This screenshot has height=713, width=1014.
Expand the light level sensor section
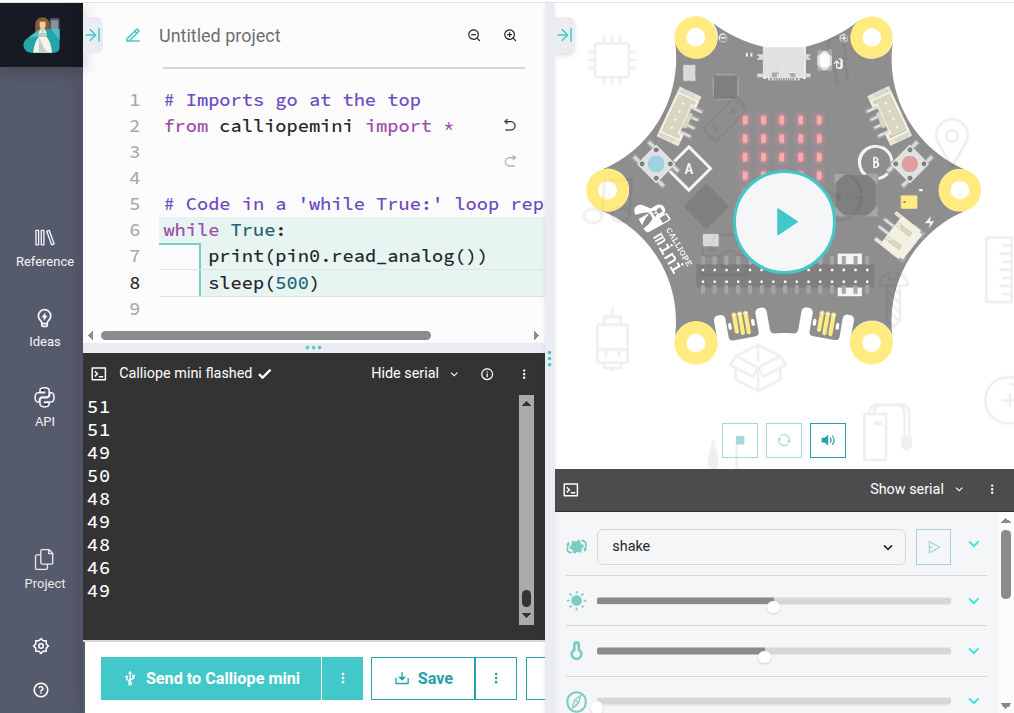click(x=974, y=601)
